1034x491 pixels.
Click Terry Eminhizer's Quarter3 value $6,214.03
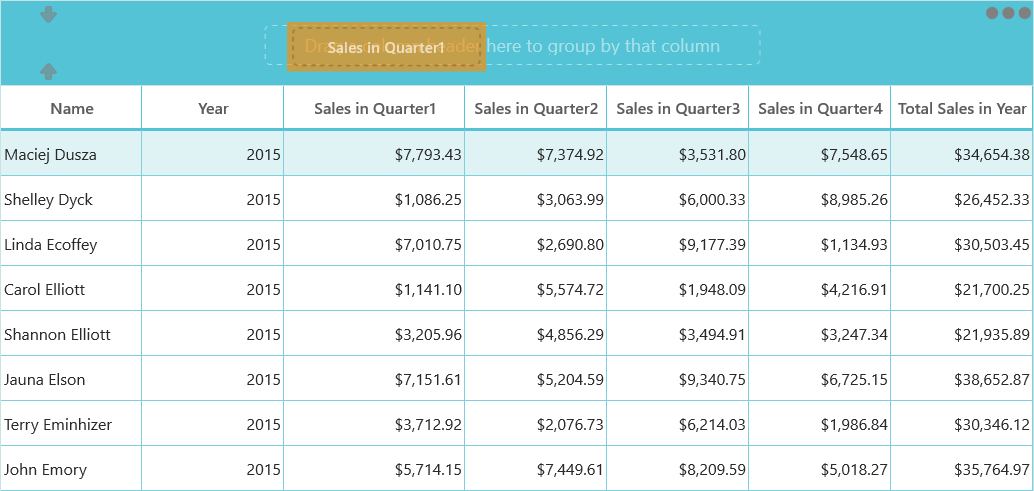point(678,424)
